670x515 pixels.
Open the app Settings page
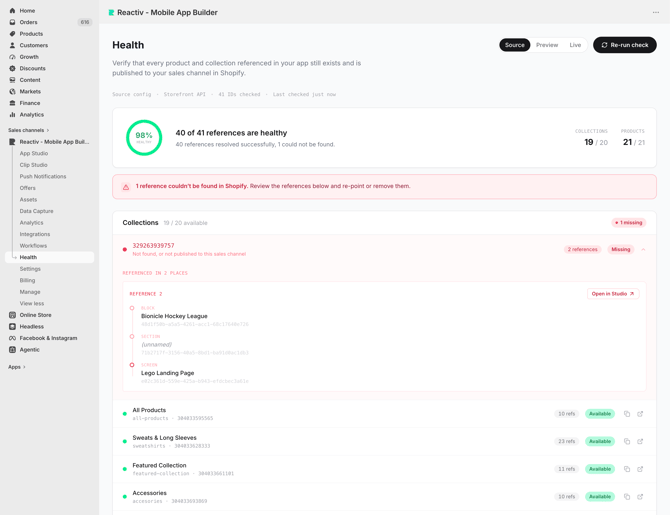click(x=30, y=269)
